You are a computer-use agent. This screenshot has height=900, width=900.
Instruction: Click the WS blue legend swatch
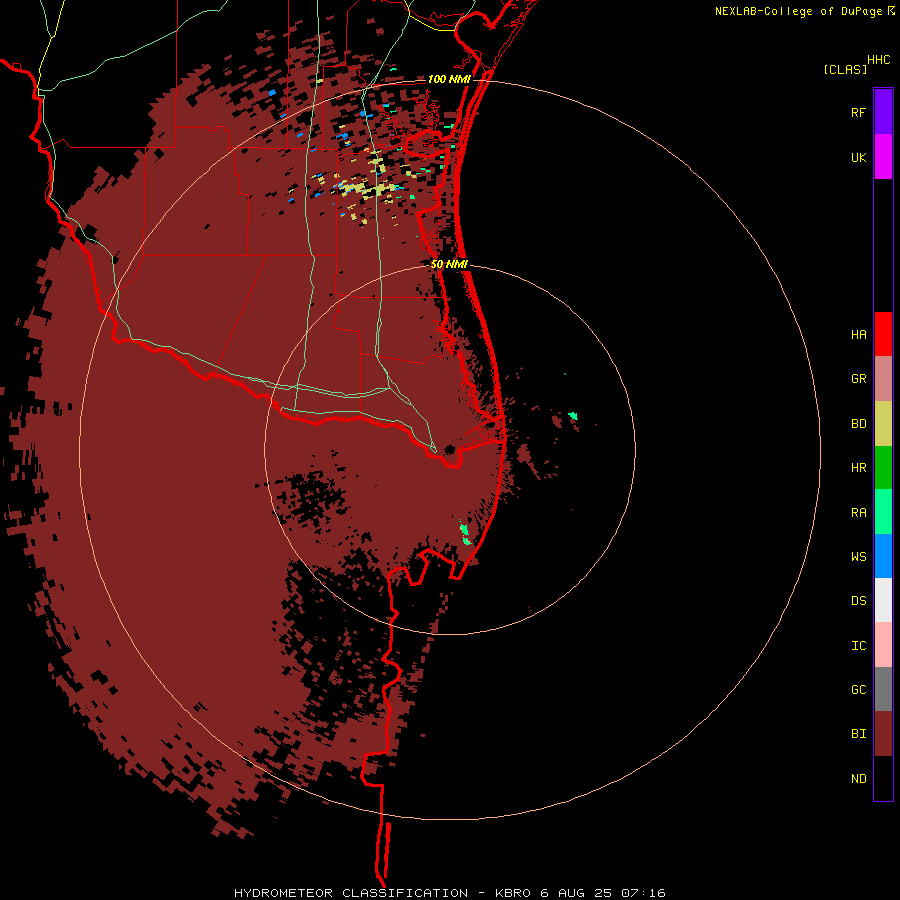pyautogui.click(x=883, y=556)
